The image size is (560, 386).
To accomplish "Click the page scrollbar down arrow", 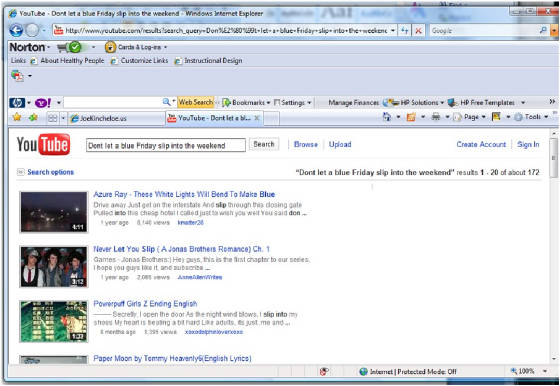I will pos(554,359).
